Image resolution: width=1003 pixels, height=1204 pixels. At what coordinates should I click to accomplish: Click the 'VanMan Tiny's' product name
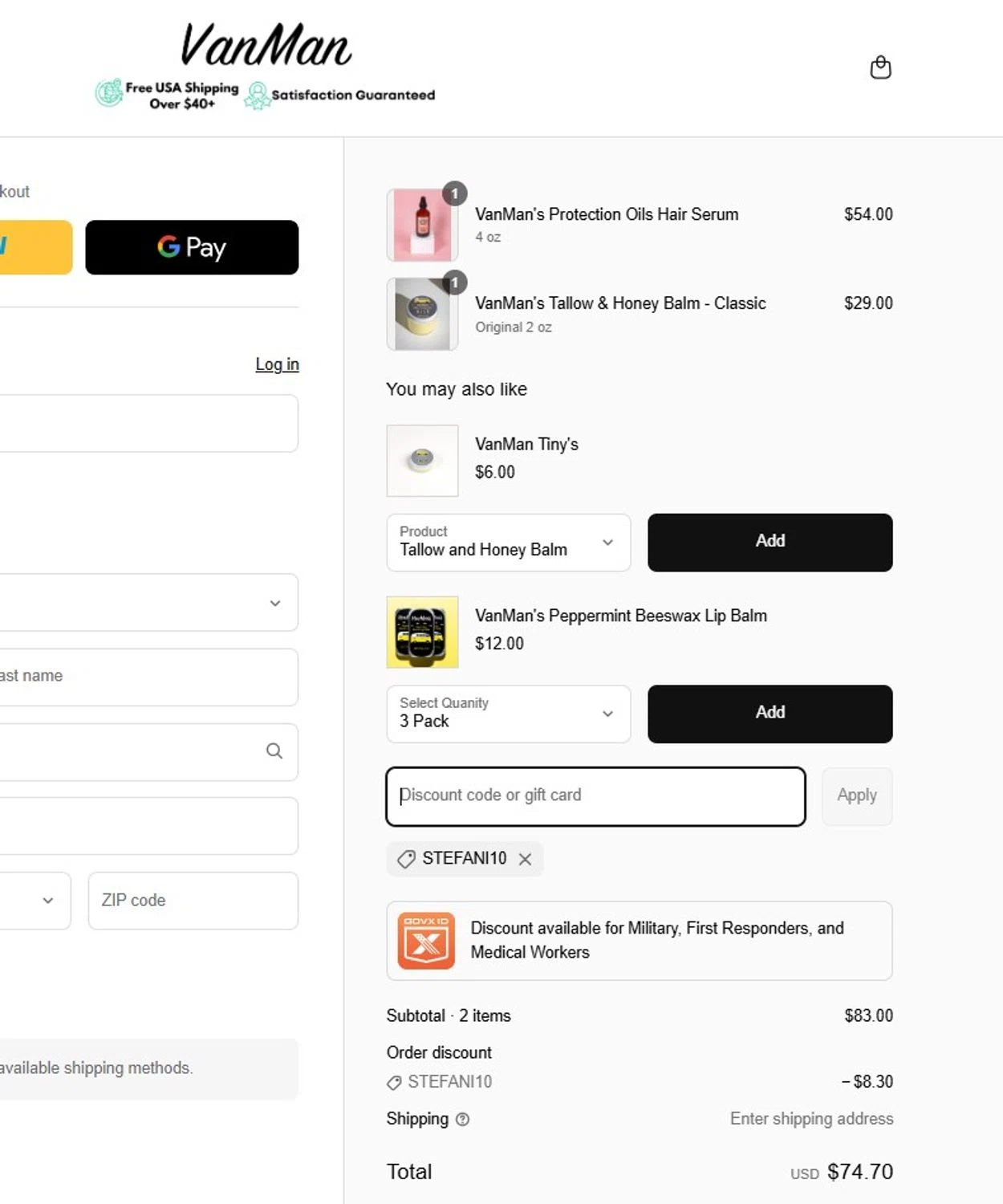[526, 445]
